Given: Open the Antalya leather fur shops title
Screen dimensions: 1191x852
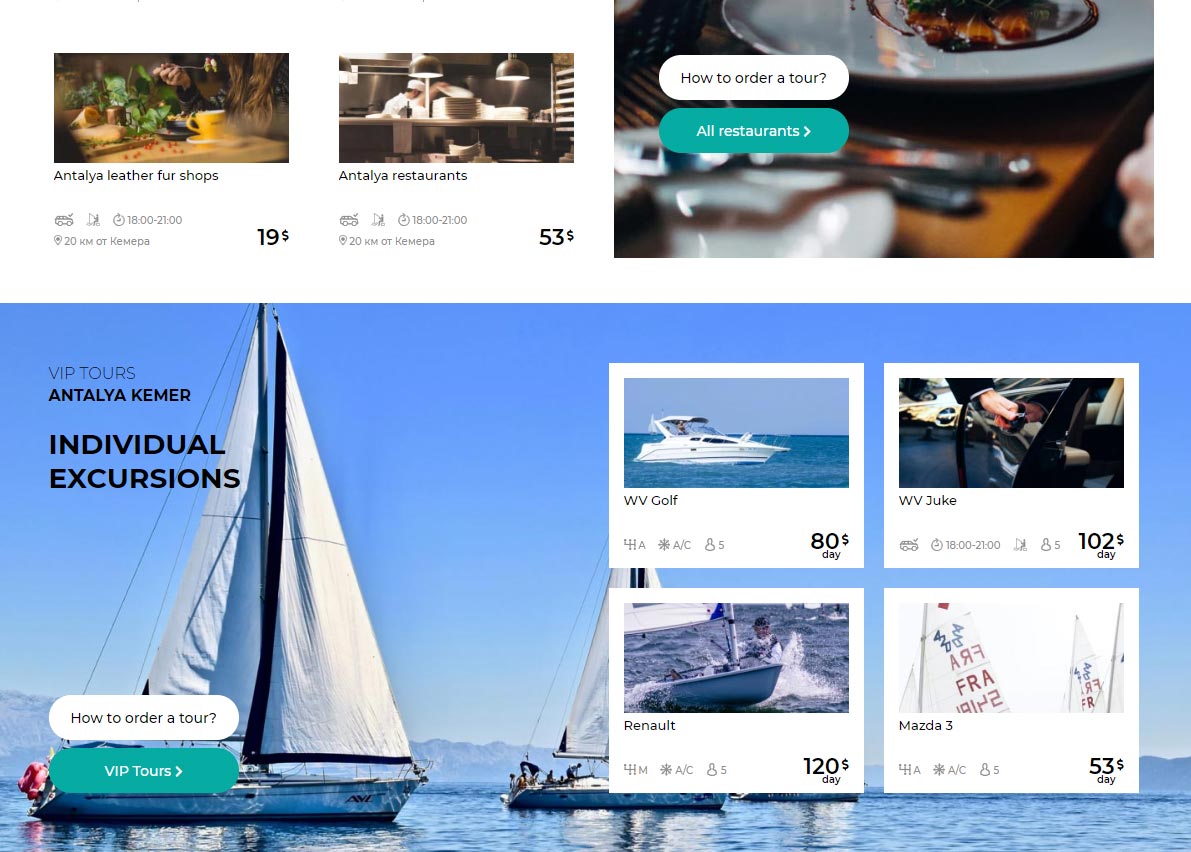Looking at the screenshot, I should click(x=136, y=175).
